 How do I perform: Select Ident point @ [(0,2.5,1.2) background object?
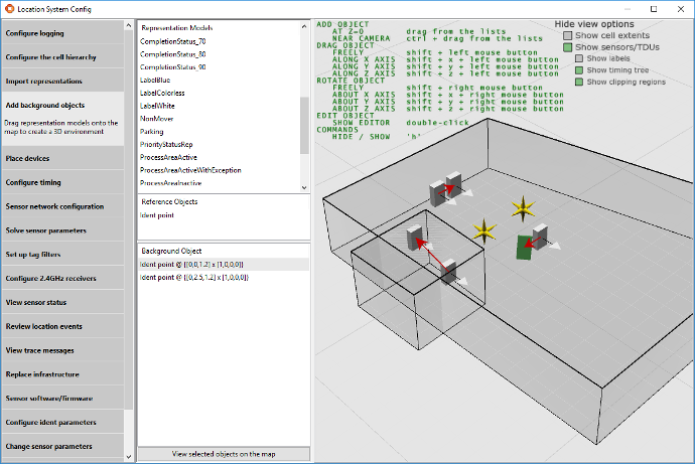pos(223,277)
